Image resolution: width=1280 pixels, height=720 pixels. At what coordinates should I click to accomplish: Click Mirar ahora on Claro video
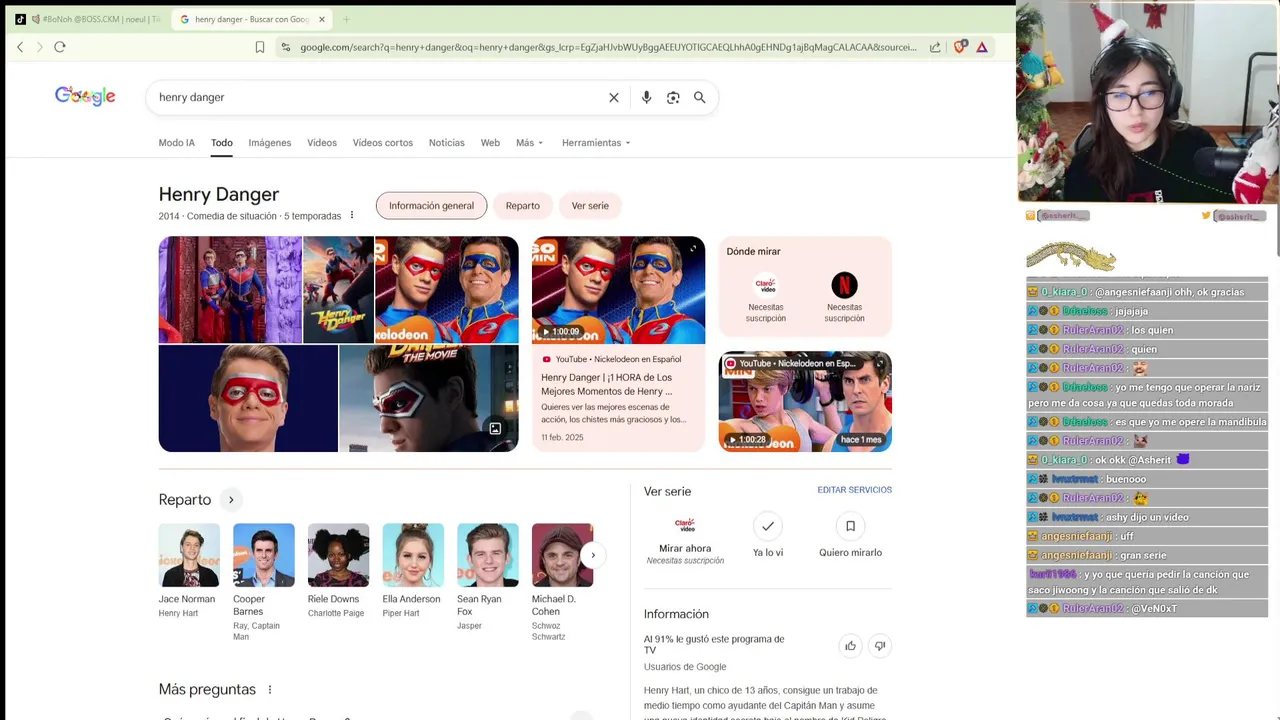coord(685,548)
